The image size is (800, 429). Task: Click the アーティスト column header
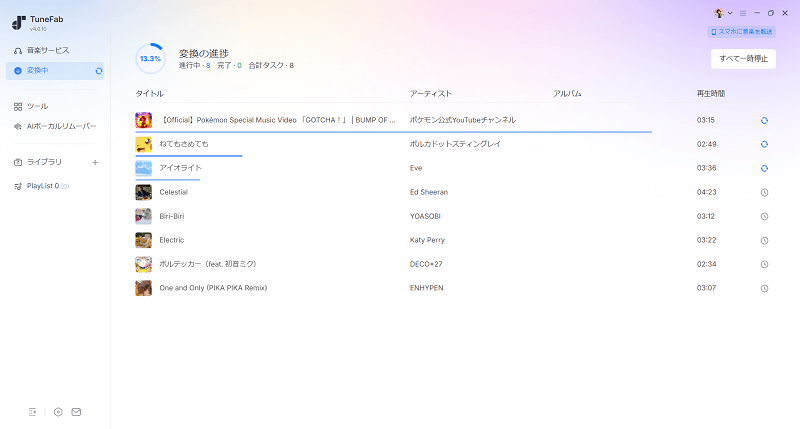point(431,94)
